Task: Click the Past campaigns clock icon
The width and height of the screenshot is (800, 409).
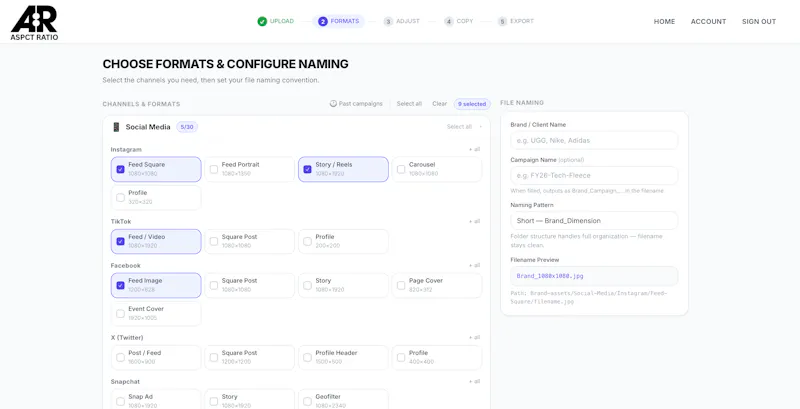Action: pos(333,104)
